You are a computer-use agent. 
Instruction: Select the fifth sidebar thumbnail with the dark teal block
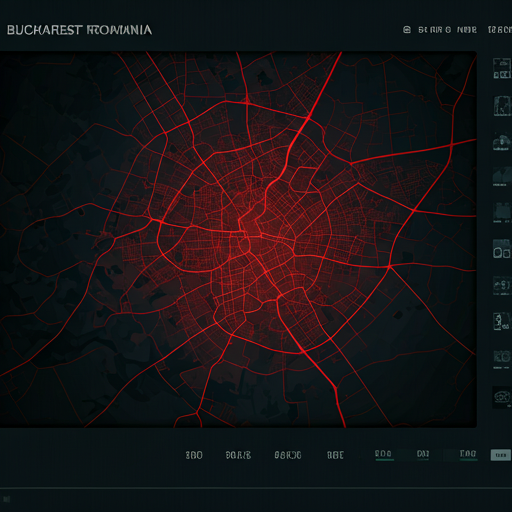click(x=502, y=213)
